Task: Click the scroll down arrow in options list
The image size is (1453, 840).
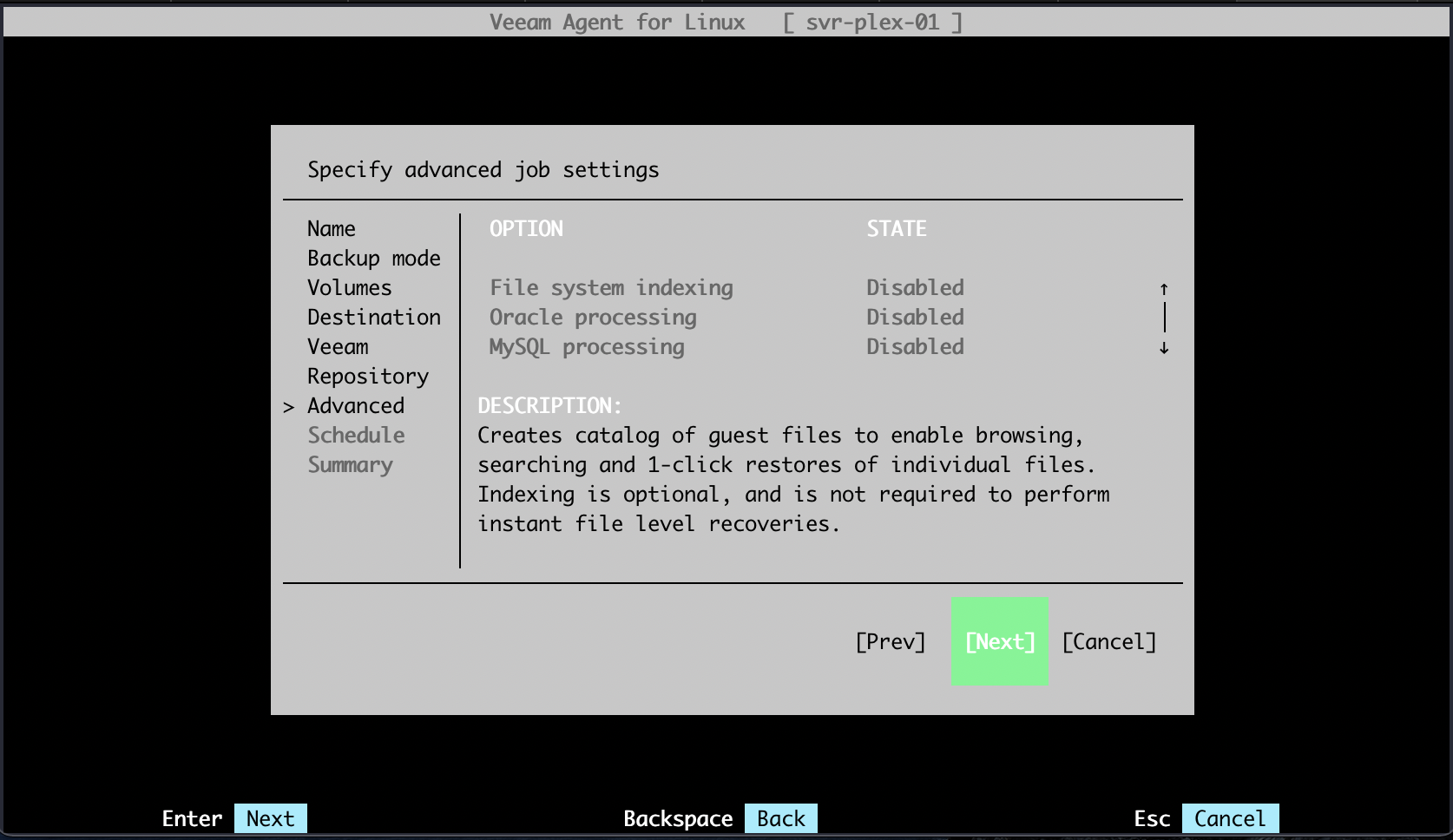Action: click(x=1164, y=347)
